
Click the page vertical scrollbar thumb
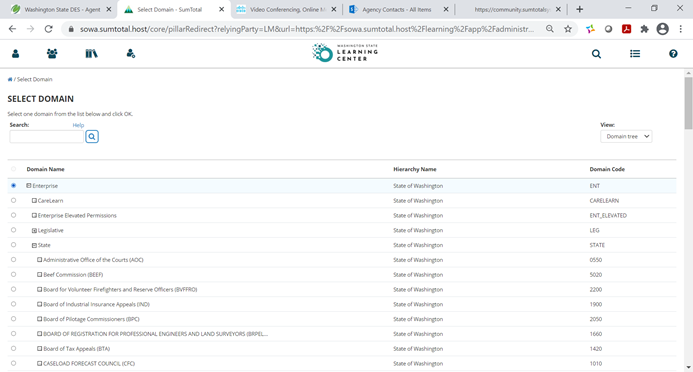(x=688, y=102)
